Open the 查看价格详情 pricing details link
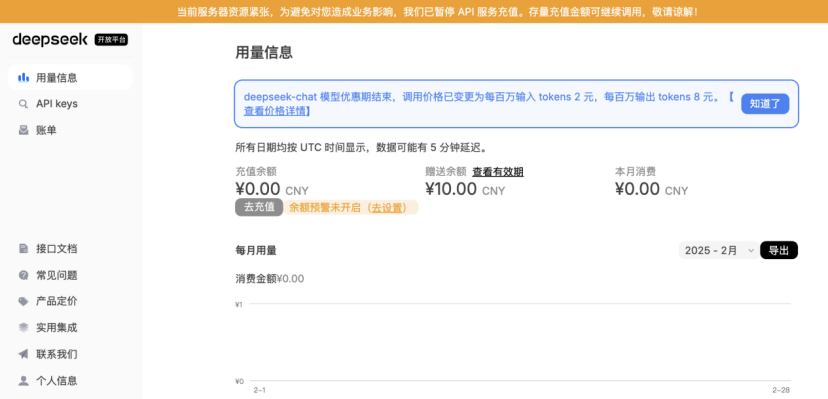The image size is (828, 399). pos(277,111)
